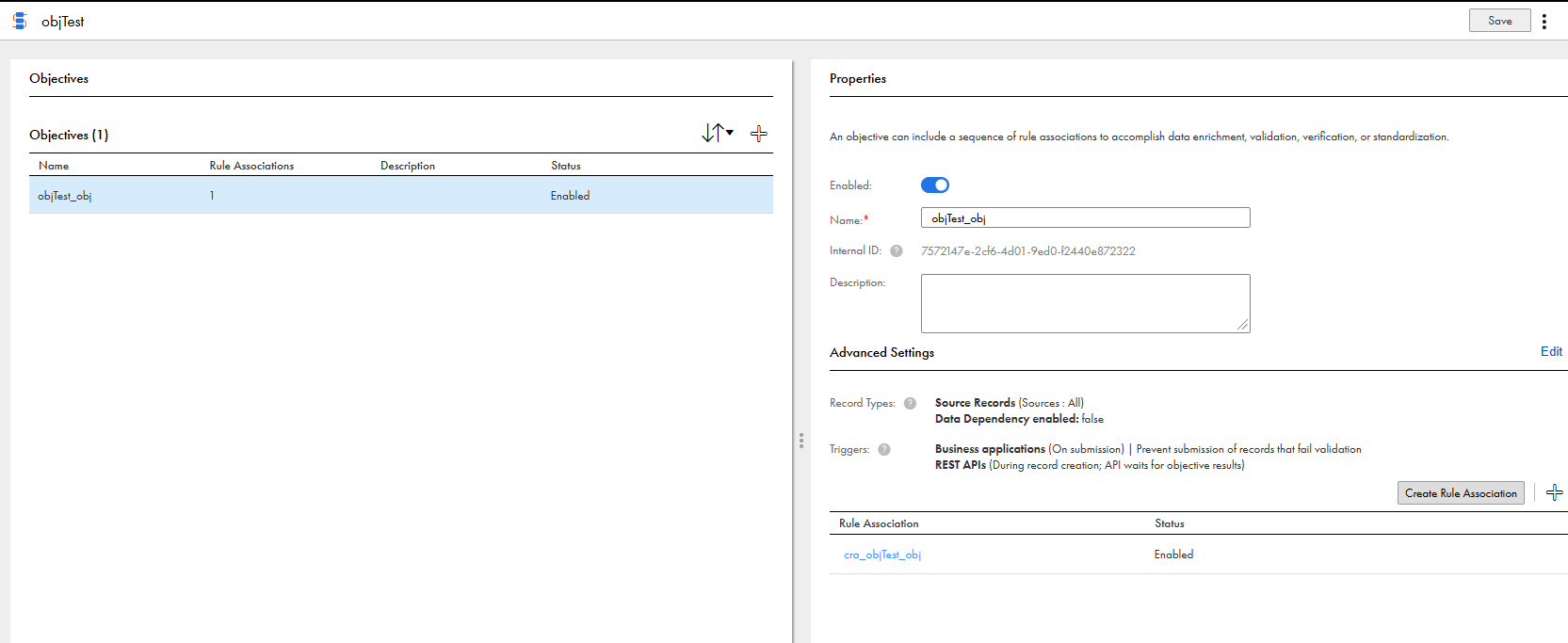Click the Rule Association column header in Properties
This screenshot has height=643, width=1568.
click(879, 523)
